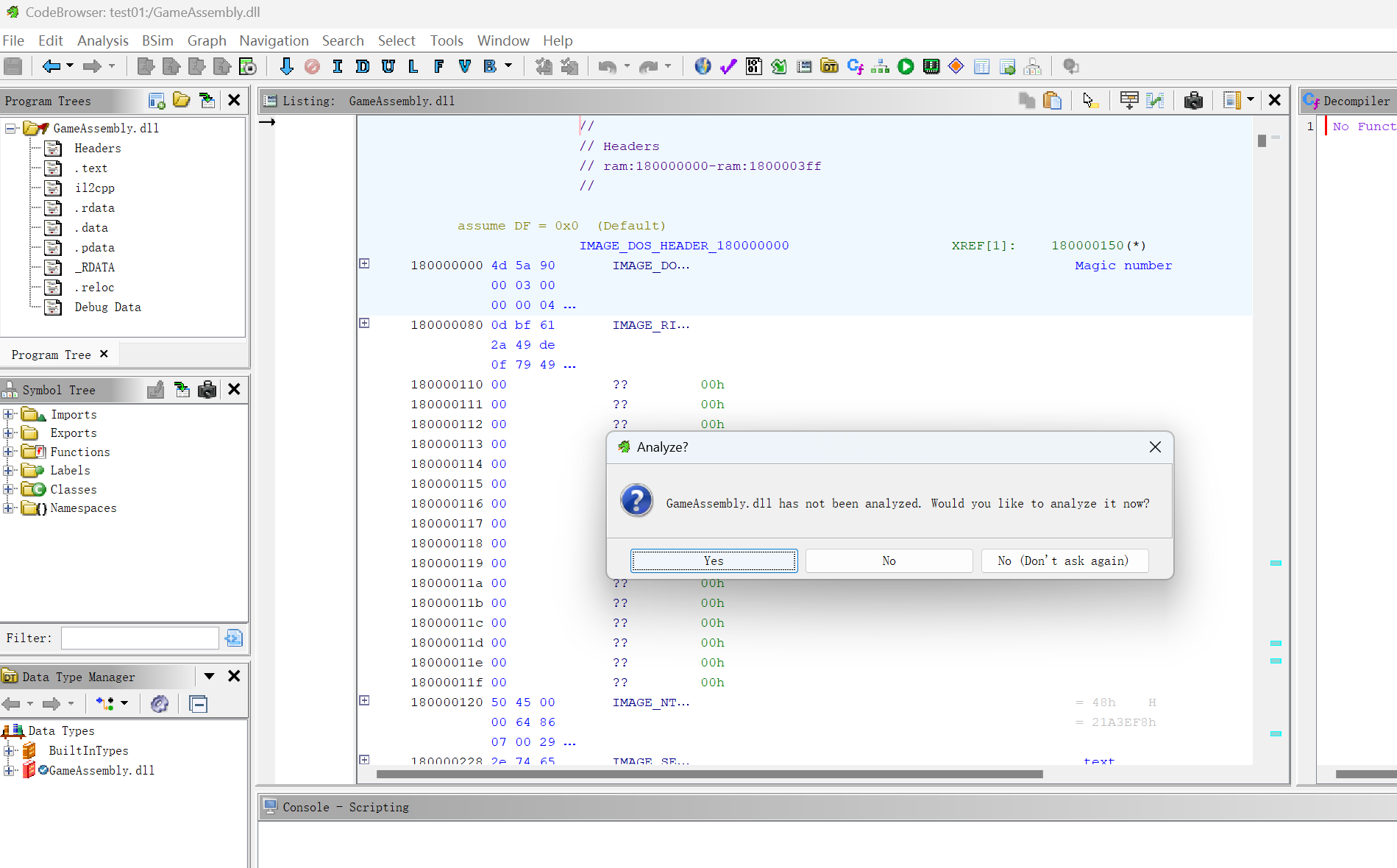
Task: Click the 'F' next function icon
Action: click(x=439, y=66)
